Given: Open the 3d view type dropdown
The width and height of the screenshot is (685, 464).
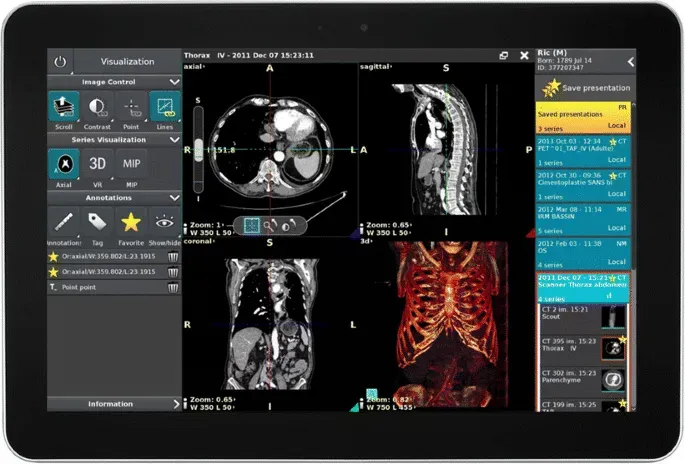Looking at the screenshot, I should coord(365,241).
